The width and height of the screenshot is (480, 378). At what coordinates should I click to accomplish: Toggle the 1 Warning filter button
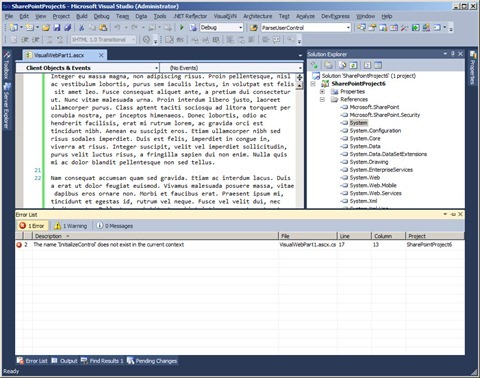[x=71, y=226]
